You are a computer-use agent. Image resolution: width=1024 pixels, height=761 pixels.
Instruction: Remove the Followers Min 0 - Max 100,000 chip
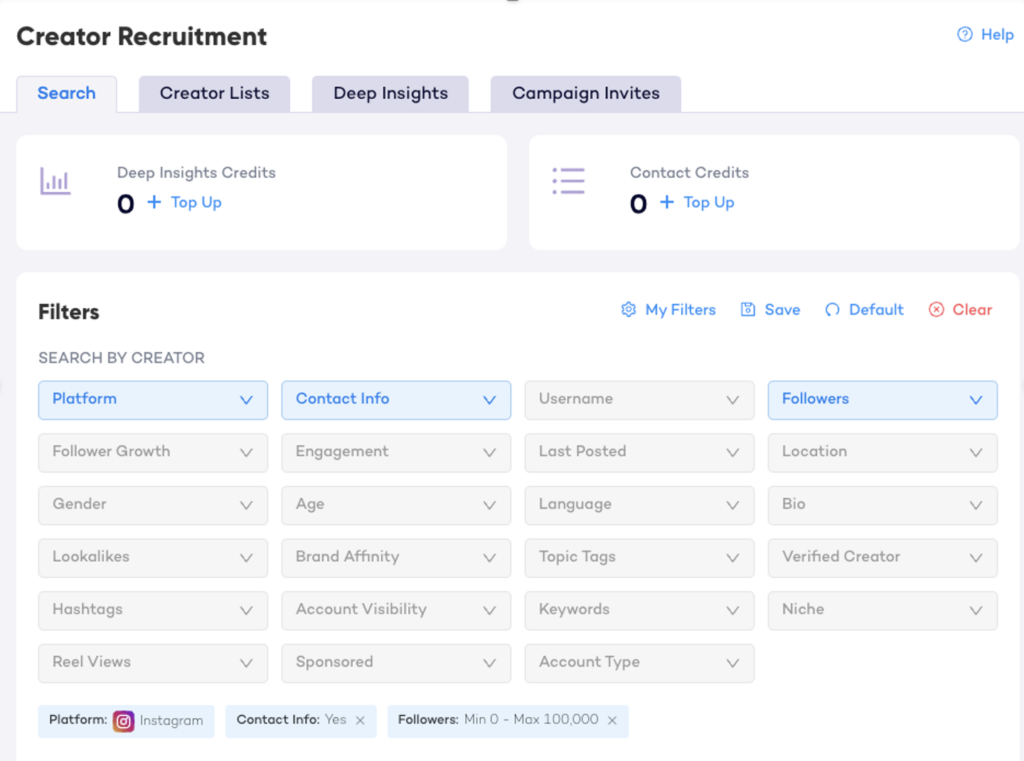pyautogui.click(x=612, y=721)
